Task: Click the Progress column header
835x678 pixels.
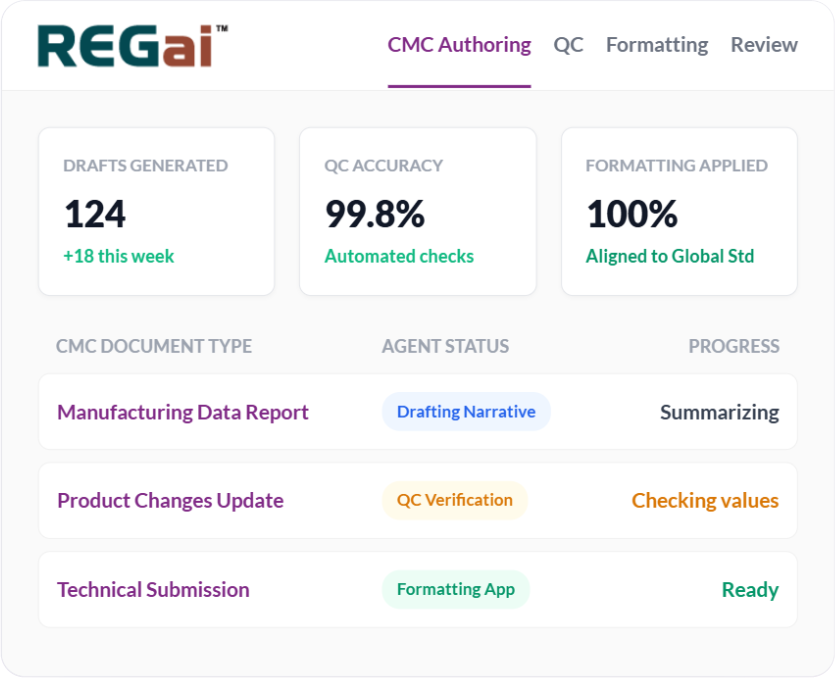Action: (733, 346)
